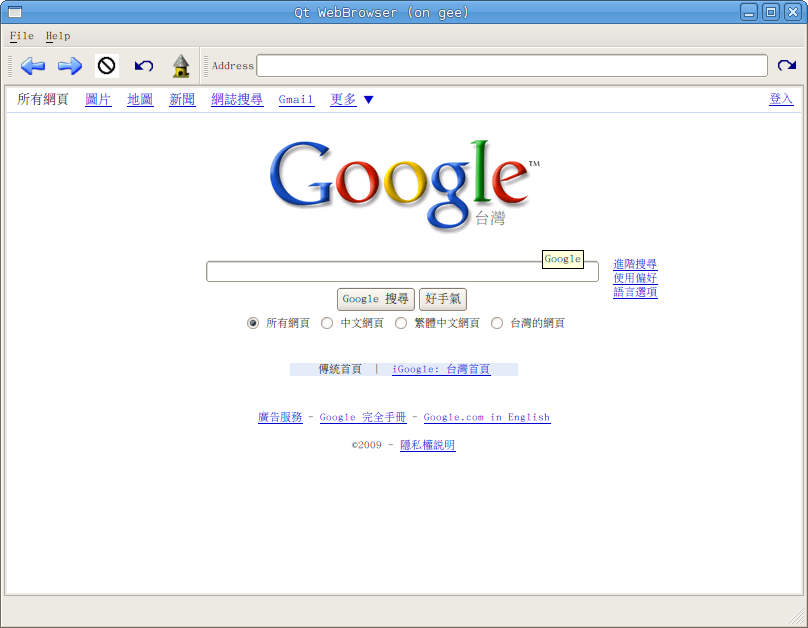
Task: Open the 進階搜尋 advanced search link
Action: coord(635,264)
